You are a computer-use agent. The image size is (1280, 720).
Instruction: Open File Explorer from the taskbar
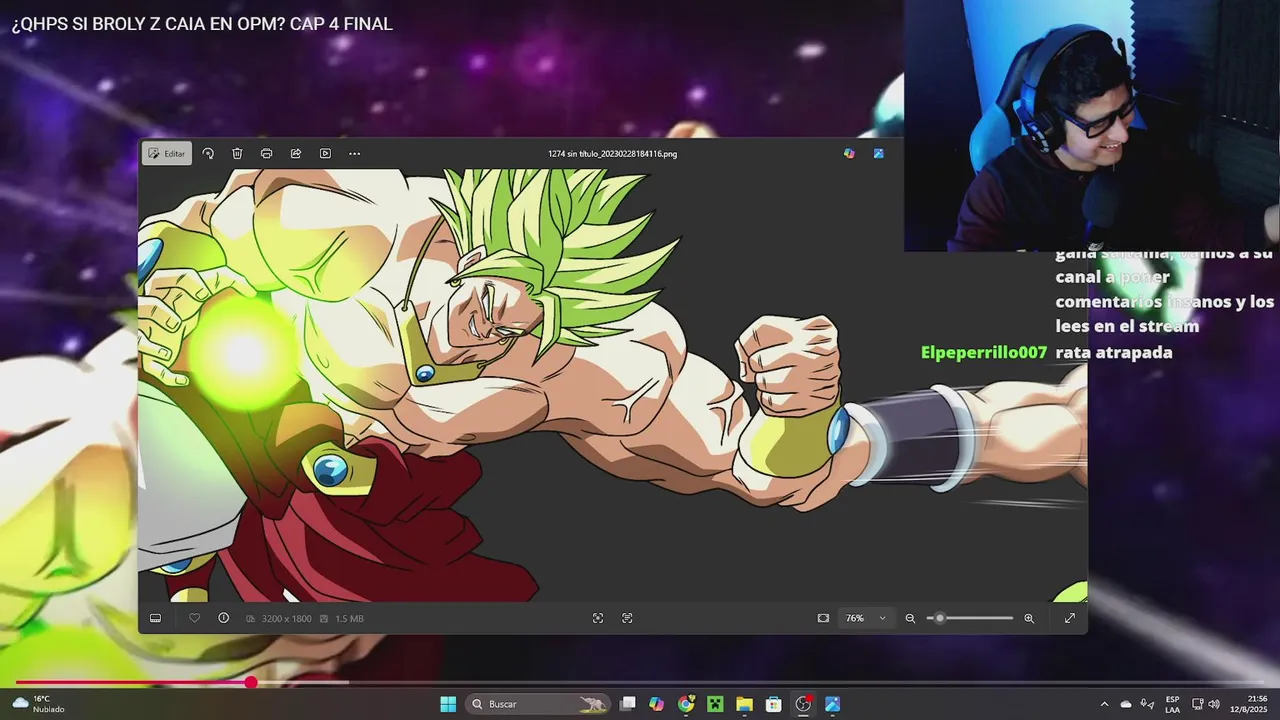point(744,704)
